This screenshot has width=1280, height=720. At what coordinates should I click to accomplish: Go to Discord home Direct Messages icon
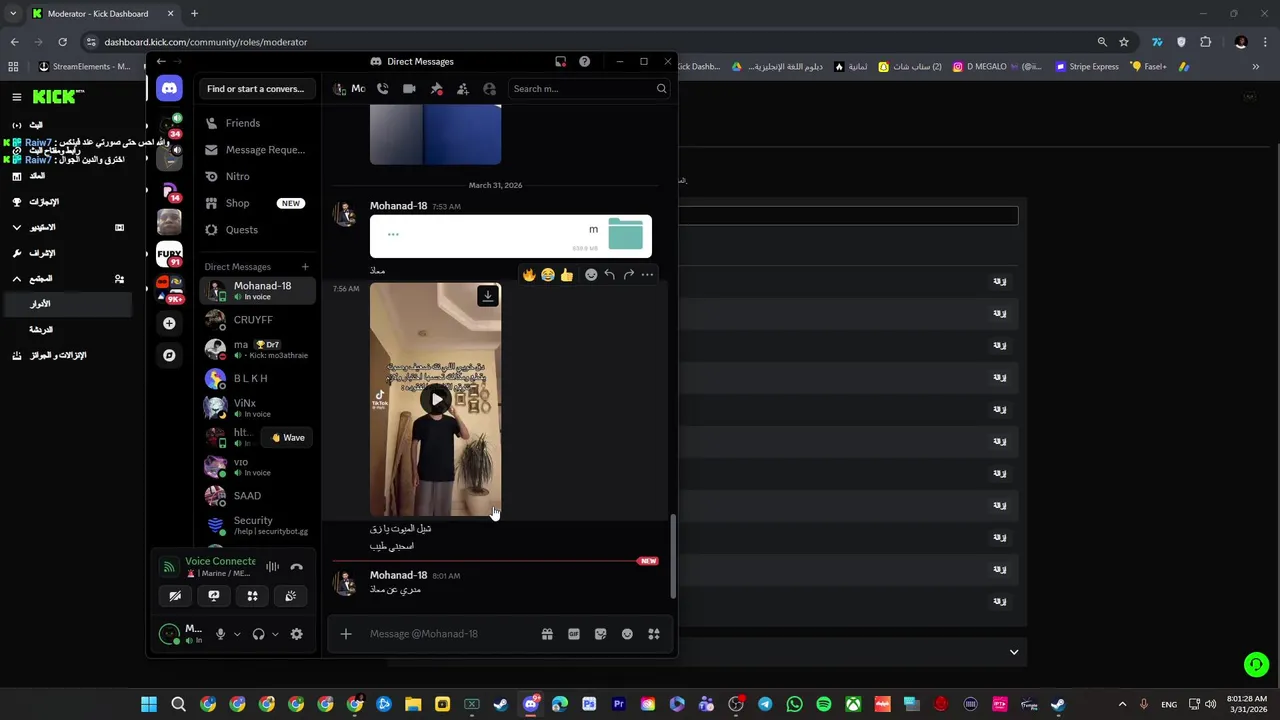click(169, 89)
